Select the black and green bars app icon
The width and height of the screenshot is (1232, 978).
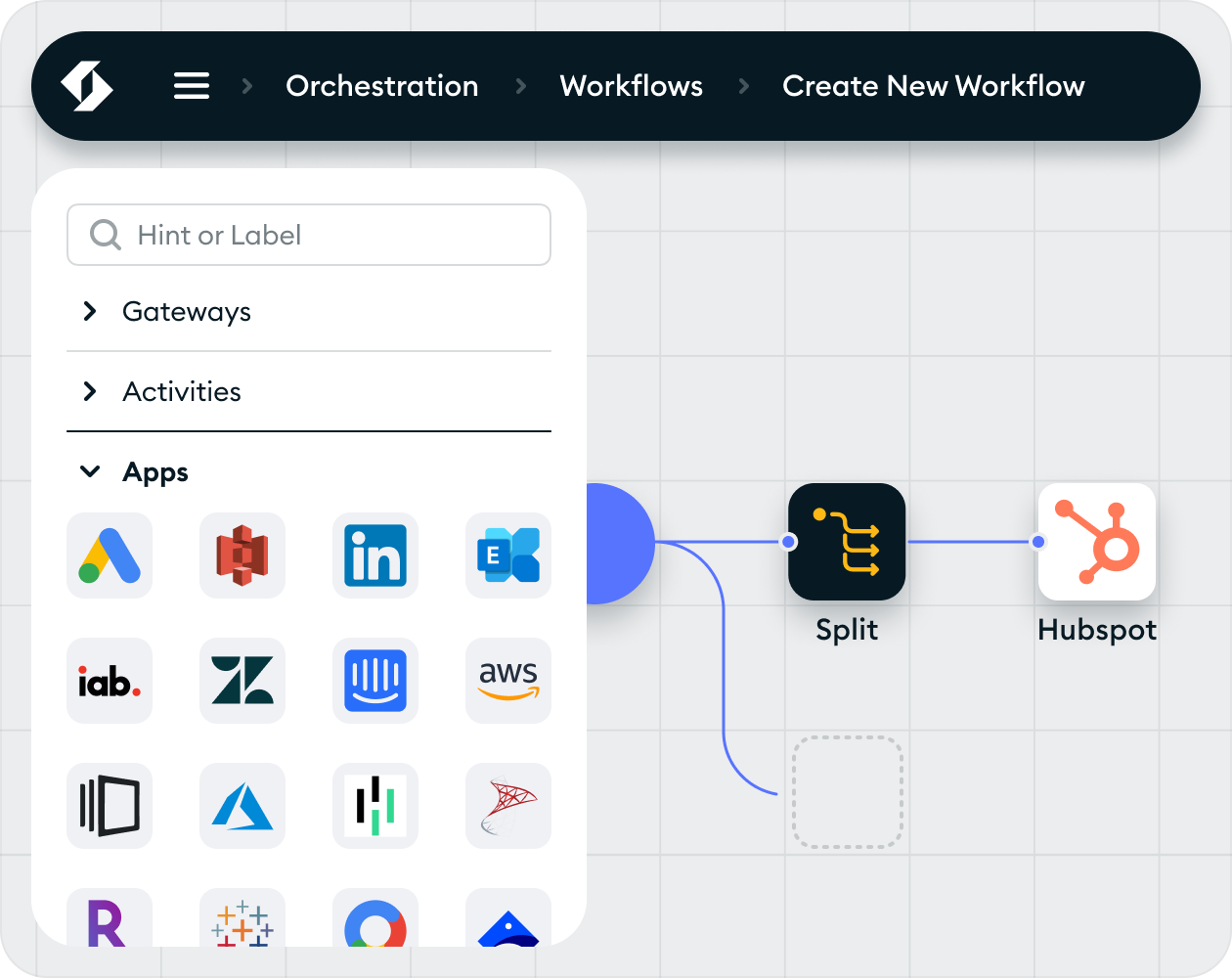(x=375, y=806)
